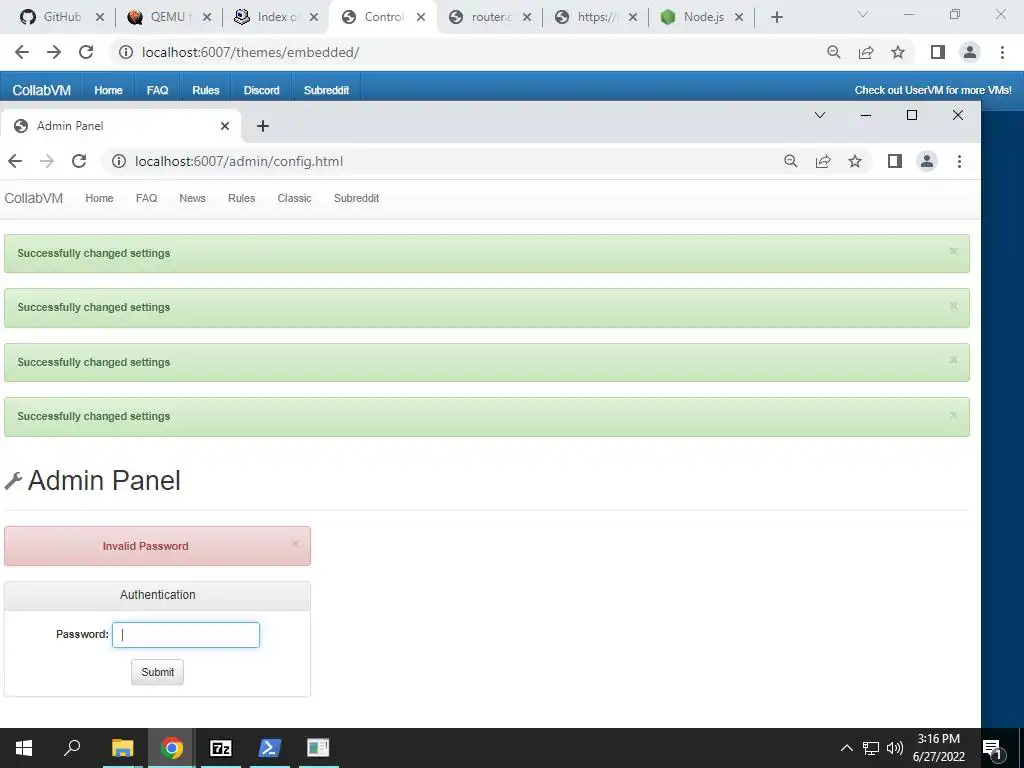
Task: Click the Submit button
Action: 157,672
